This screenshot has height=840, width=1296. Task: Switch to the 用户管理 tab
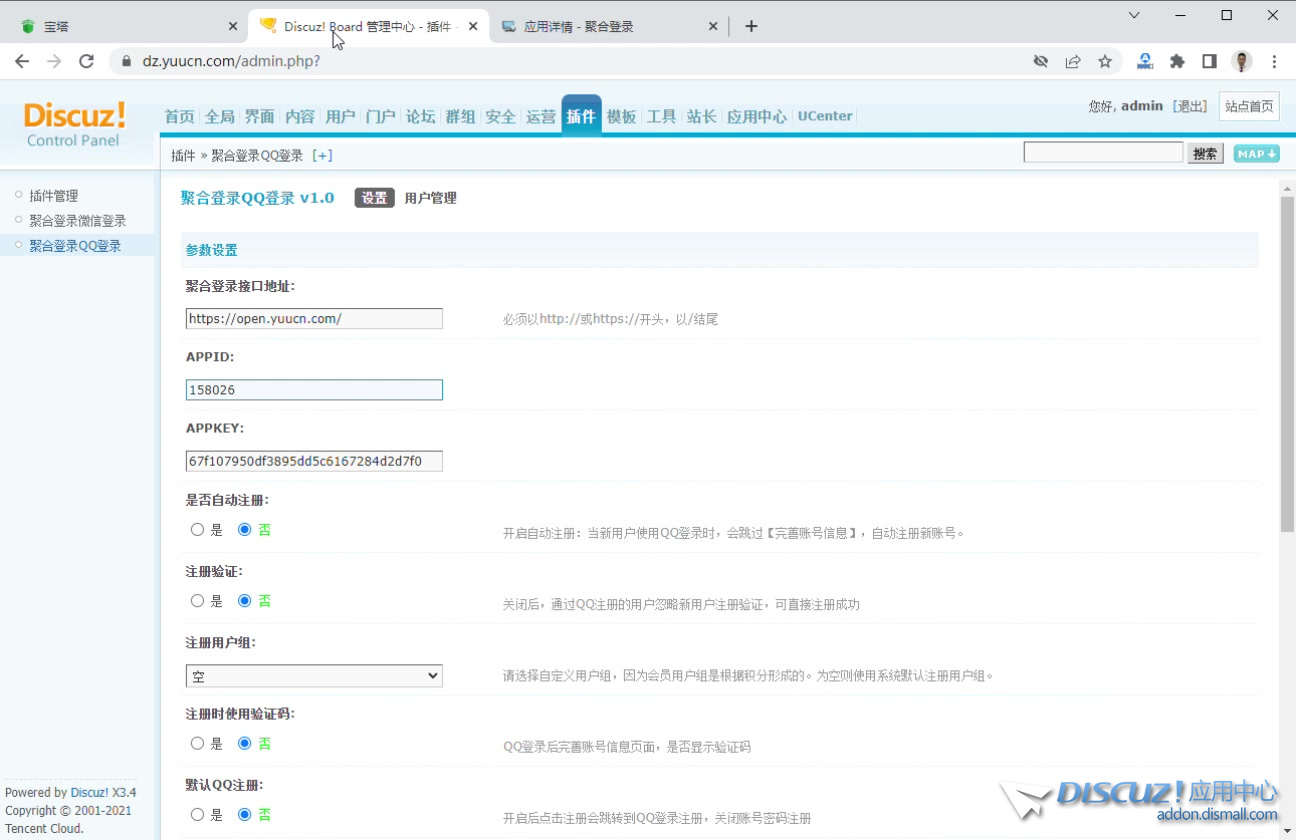(x=430, y=198)
